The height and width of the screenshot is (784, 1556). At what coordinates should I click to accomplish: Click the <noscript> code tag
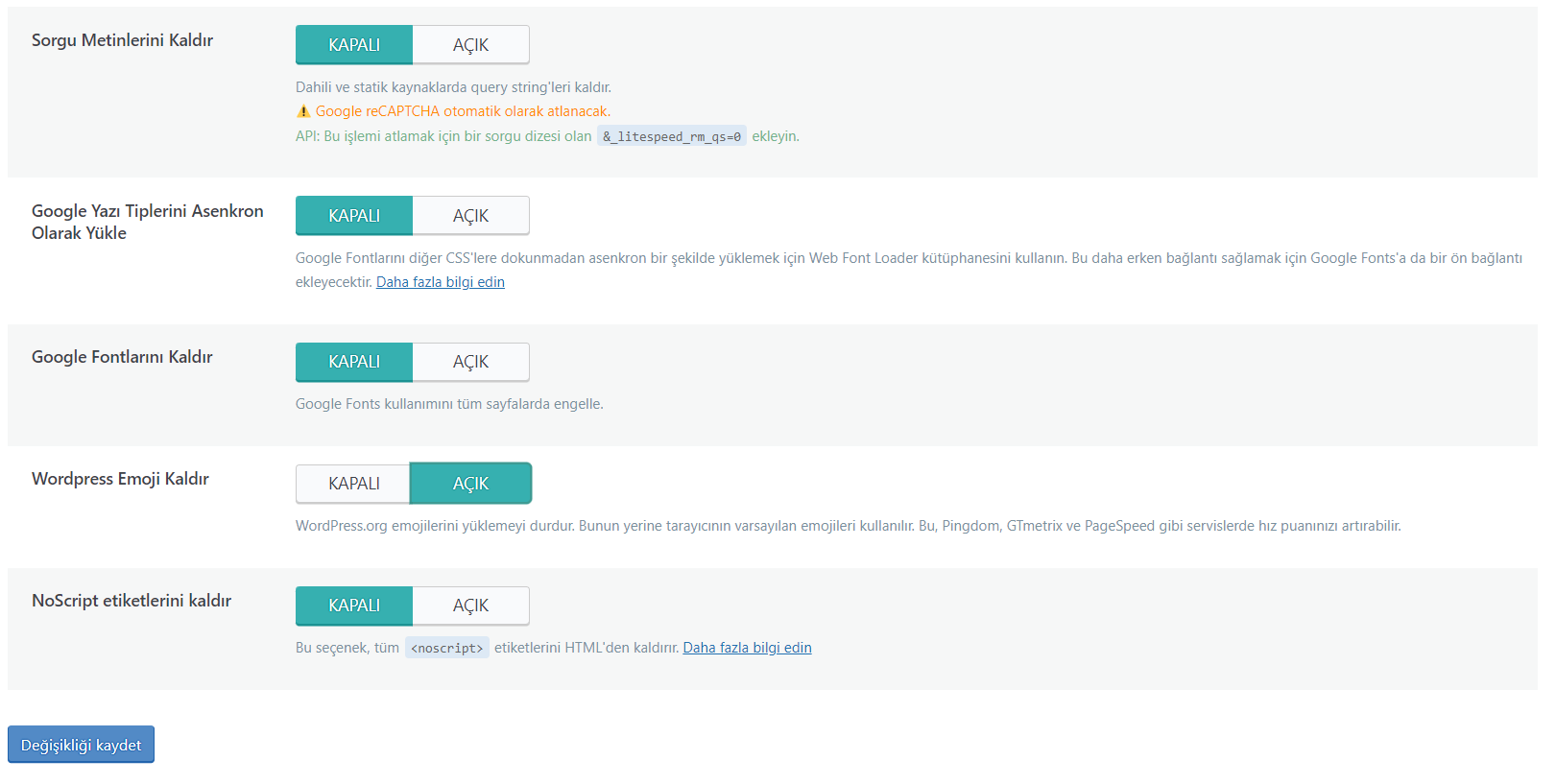click(x=447, y=648)
